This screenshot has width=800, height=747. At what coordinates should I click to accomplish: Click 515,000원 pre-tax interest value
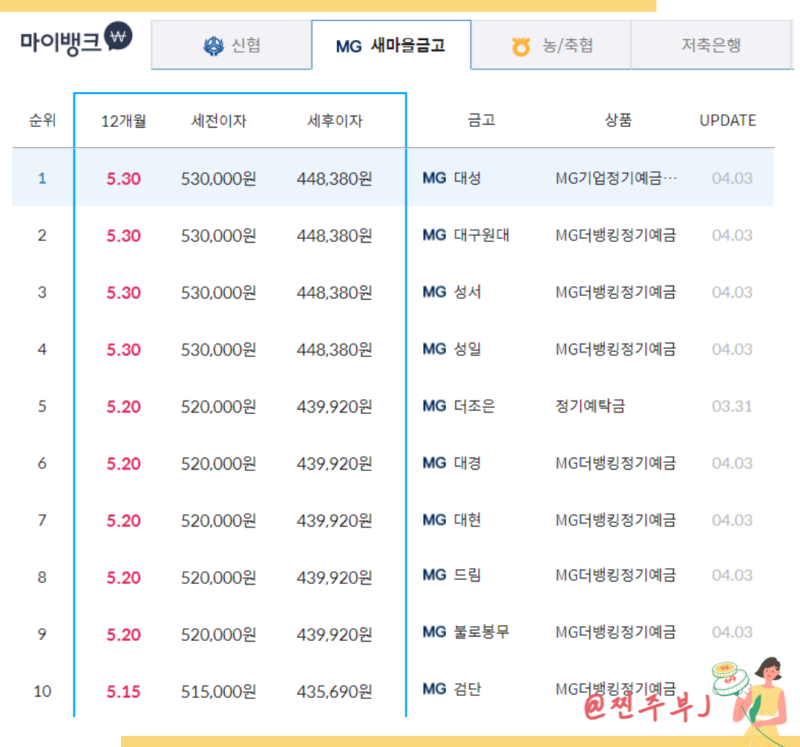[x=219, y=692]
